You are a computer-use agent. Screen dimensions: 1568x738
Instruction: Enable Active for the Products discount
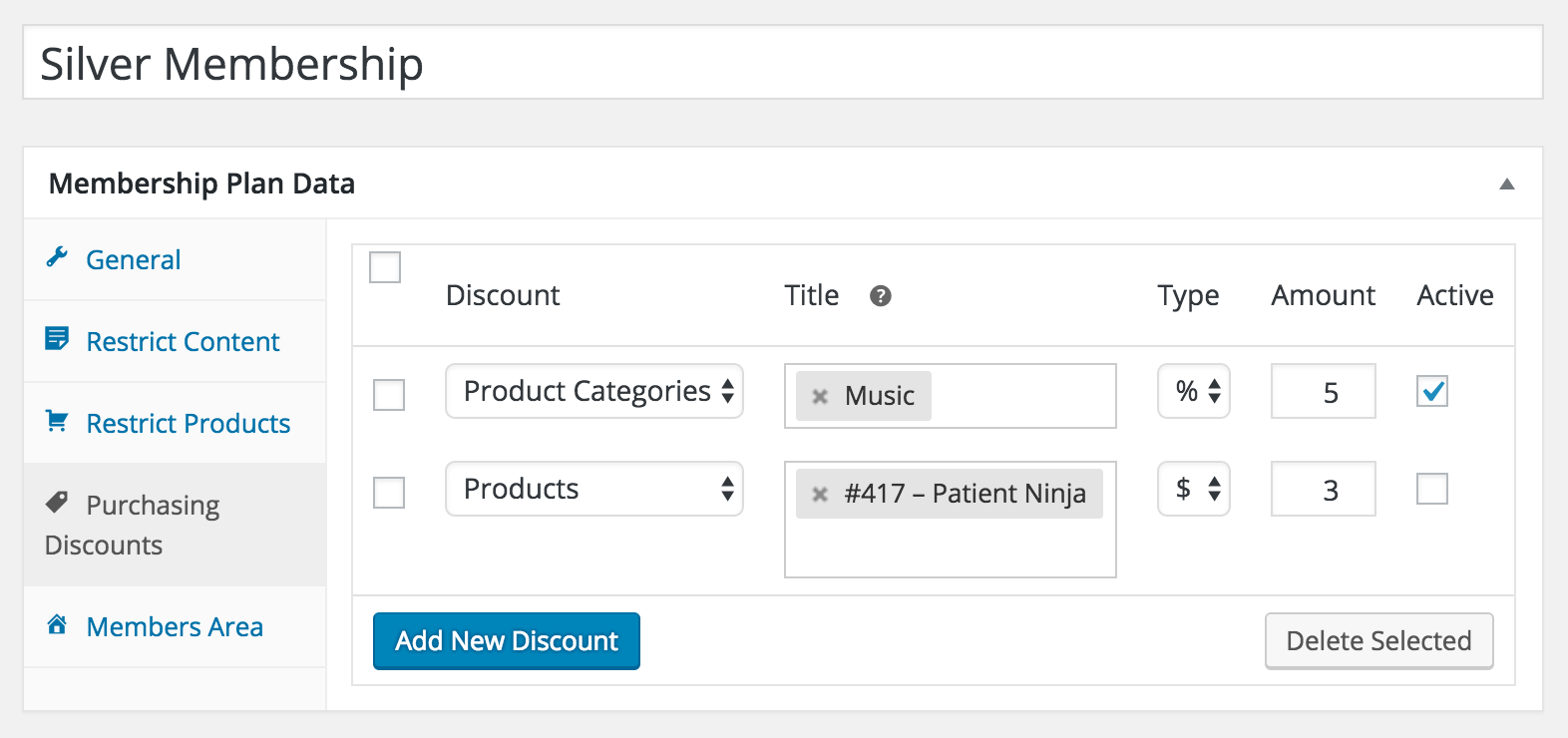1432,489
